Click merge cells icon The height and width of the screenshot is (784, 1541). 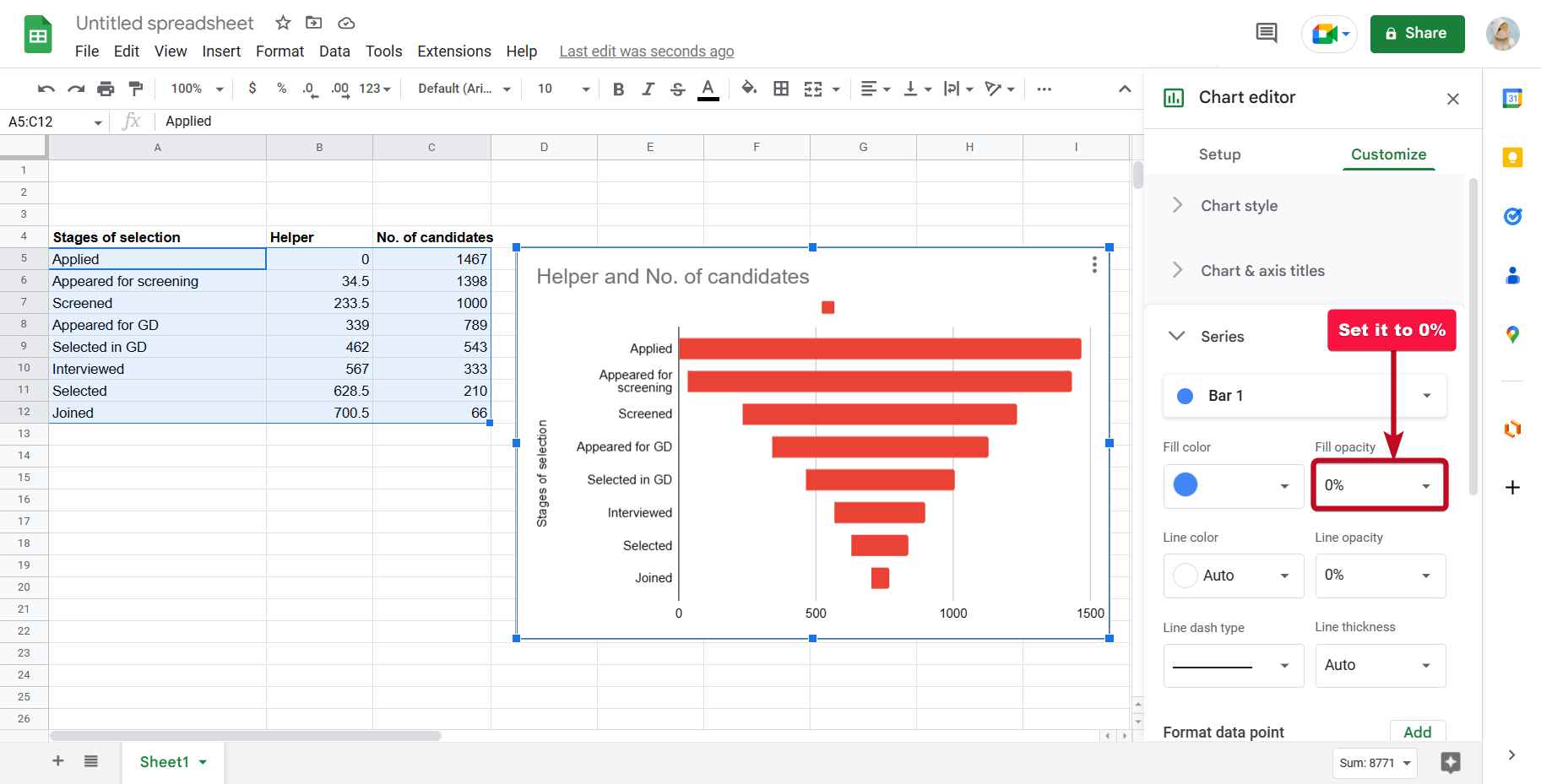812,89
